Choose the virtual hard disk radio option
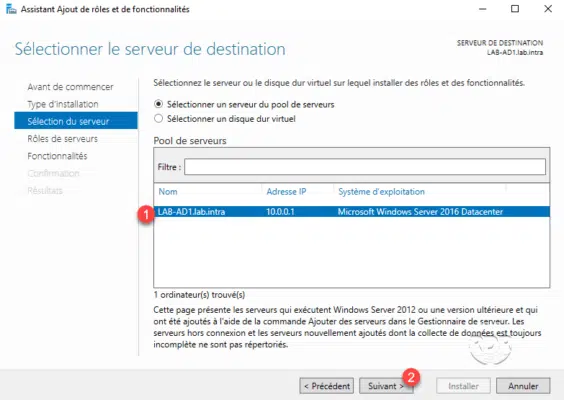This screenshot has width=564, height=400. pyautogui.click(x=158, y=119)
